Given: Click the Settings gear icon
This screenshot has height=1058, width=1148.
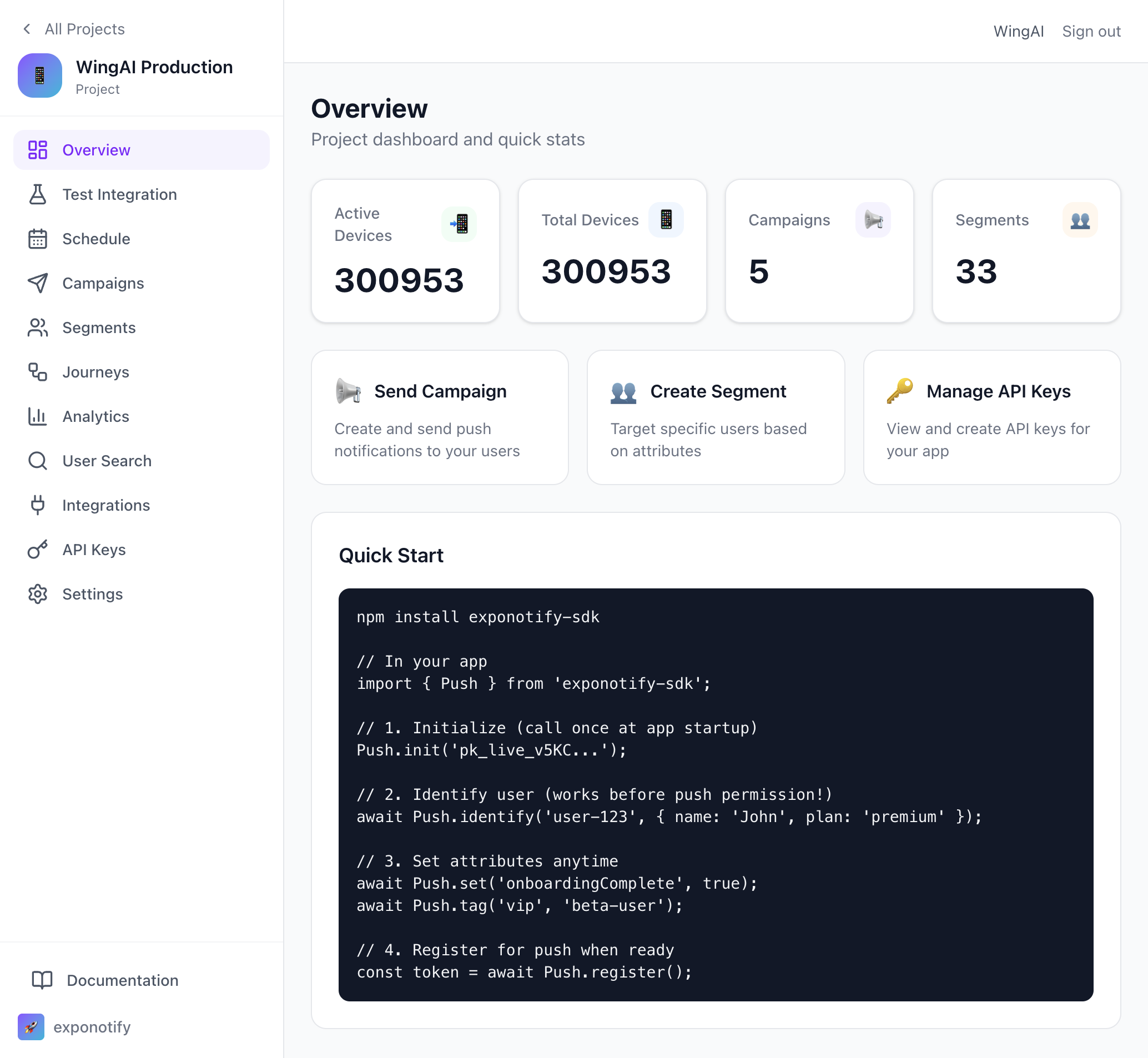Looking at the screenshot, I should click(x=37, y=594).
